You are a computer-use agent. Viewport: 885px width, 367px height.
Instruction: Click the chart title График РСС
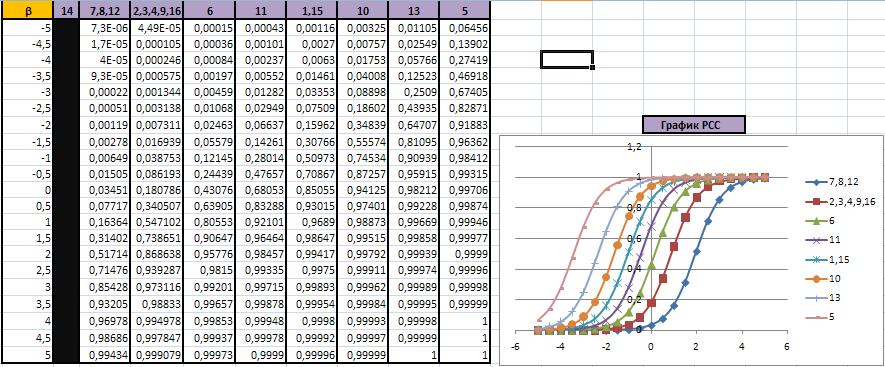(x=694, y=125)
